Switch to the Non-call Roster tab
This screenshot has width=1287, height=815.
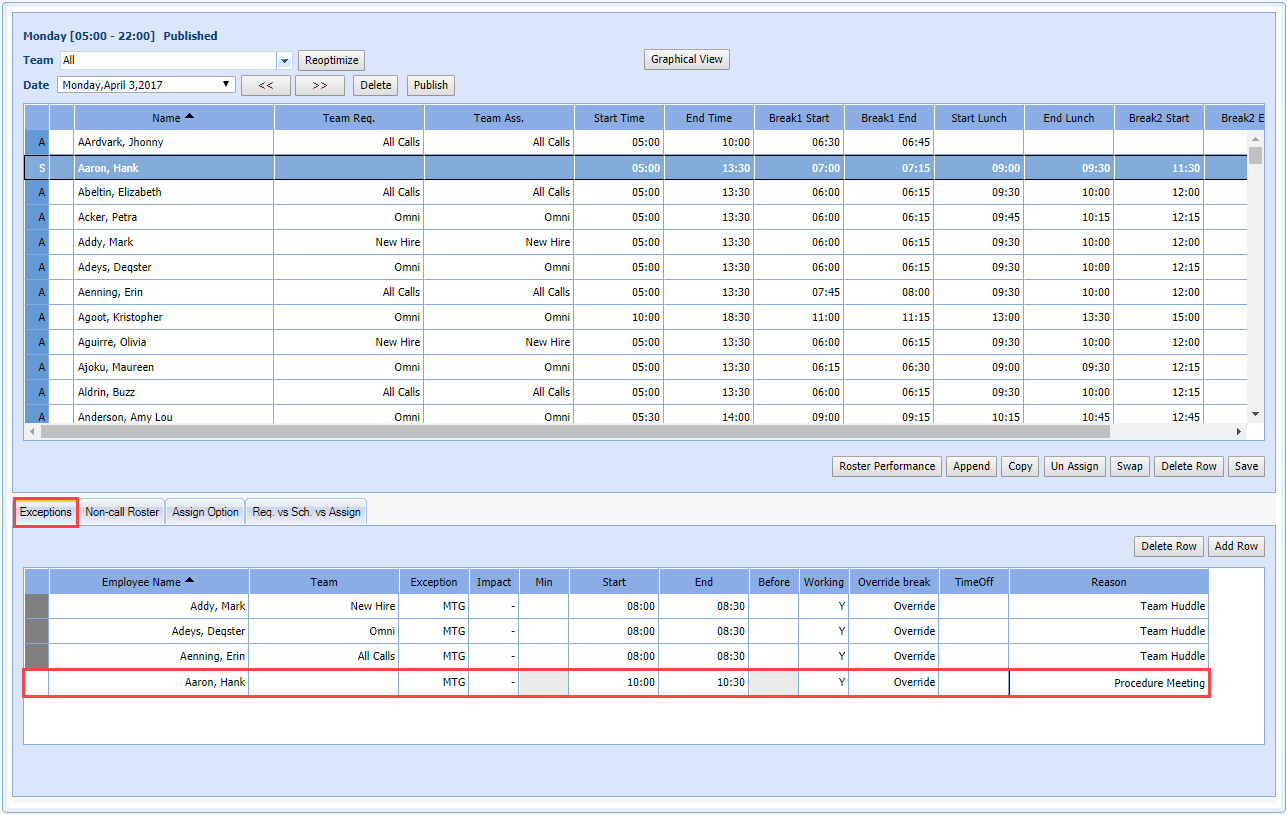pyautogui.click(x=122, y=512)
